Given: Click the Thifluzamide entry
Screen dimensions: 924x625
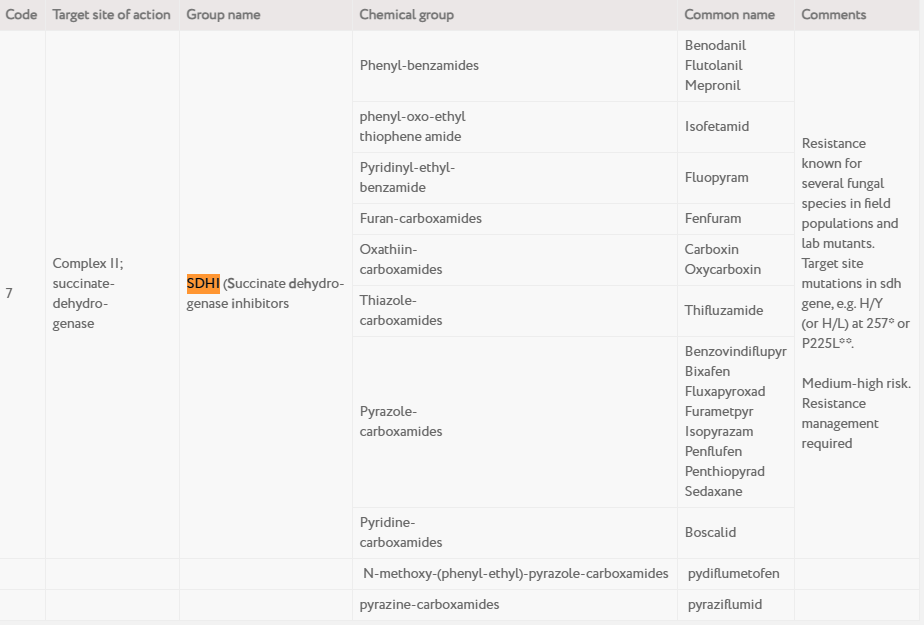Looking at the screenshot, I should pos(723,311).
